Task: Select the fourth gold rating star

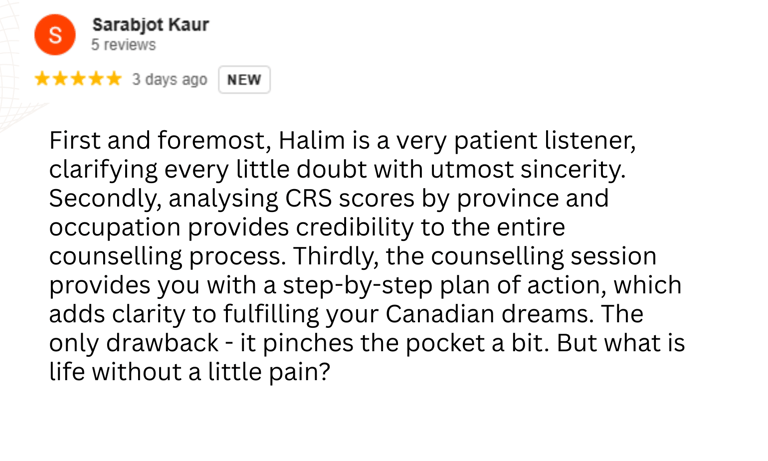Action: [x=96, y=79]
